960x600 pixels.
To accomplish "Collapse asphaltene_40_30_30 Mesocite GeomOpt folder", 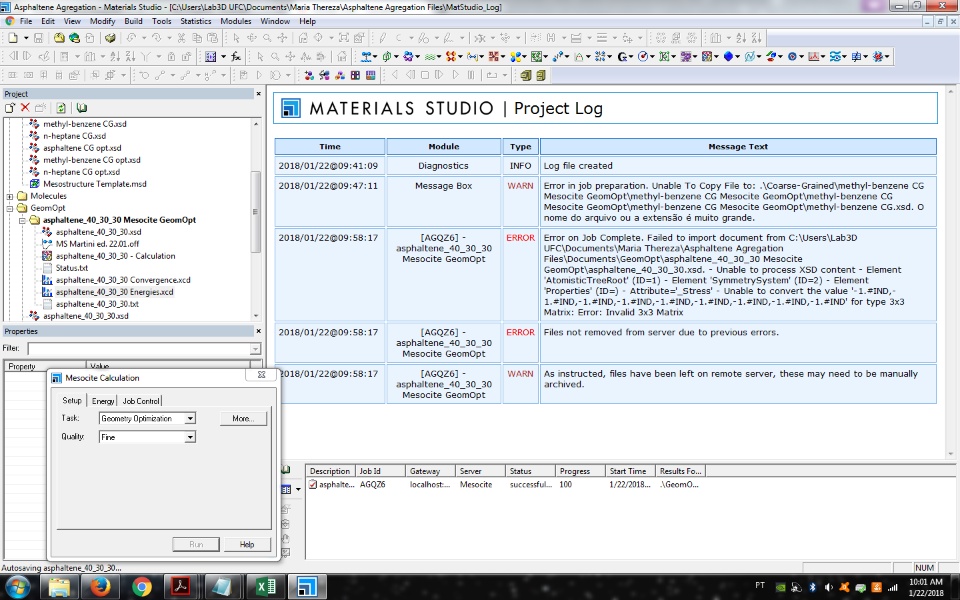I will point(22,220).
